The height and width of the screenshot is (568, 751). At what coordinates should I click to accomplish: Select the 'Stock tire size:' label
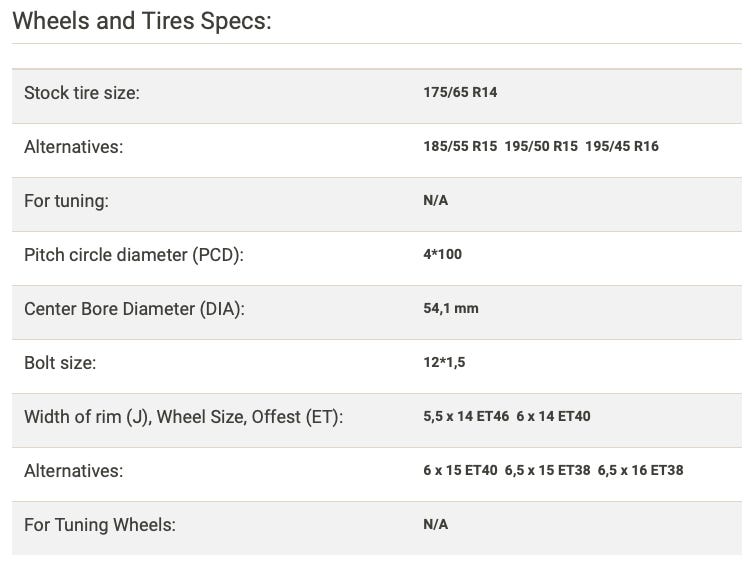82,93
